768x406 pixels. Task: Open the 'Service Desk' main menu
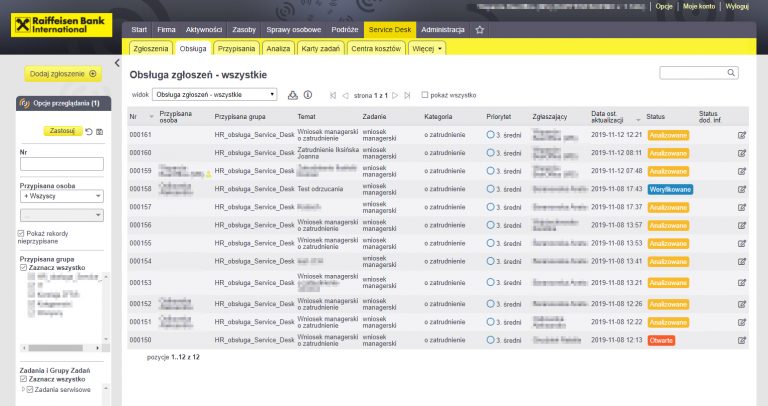click(x=390, y=30)
